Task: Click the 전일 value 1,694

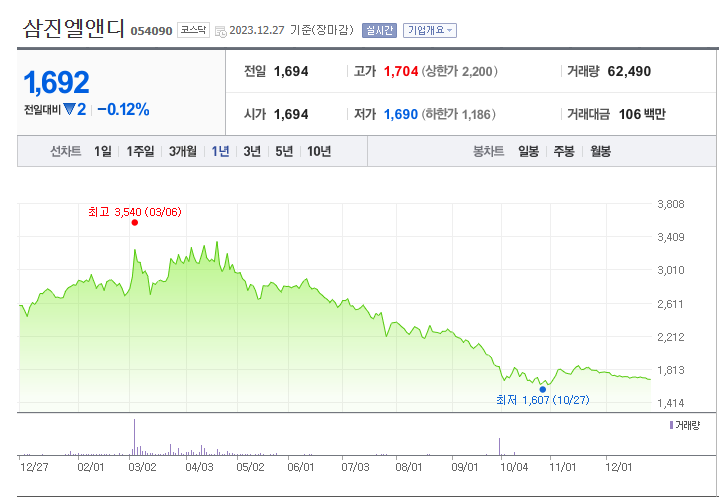Action: 291,72
